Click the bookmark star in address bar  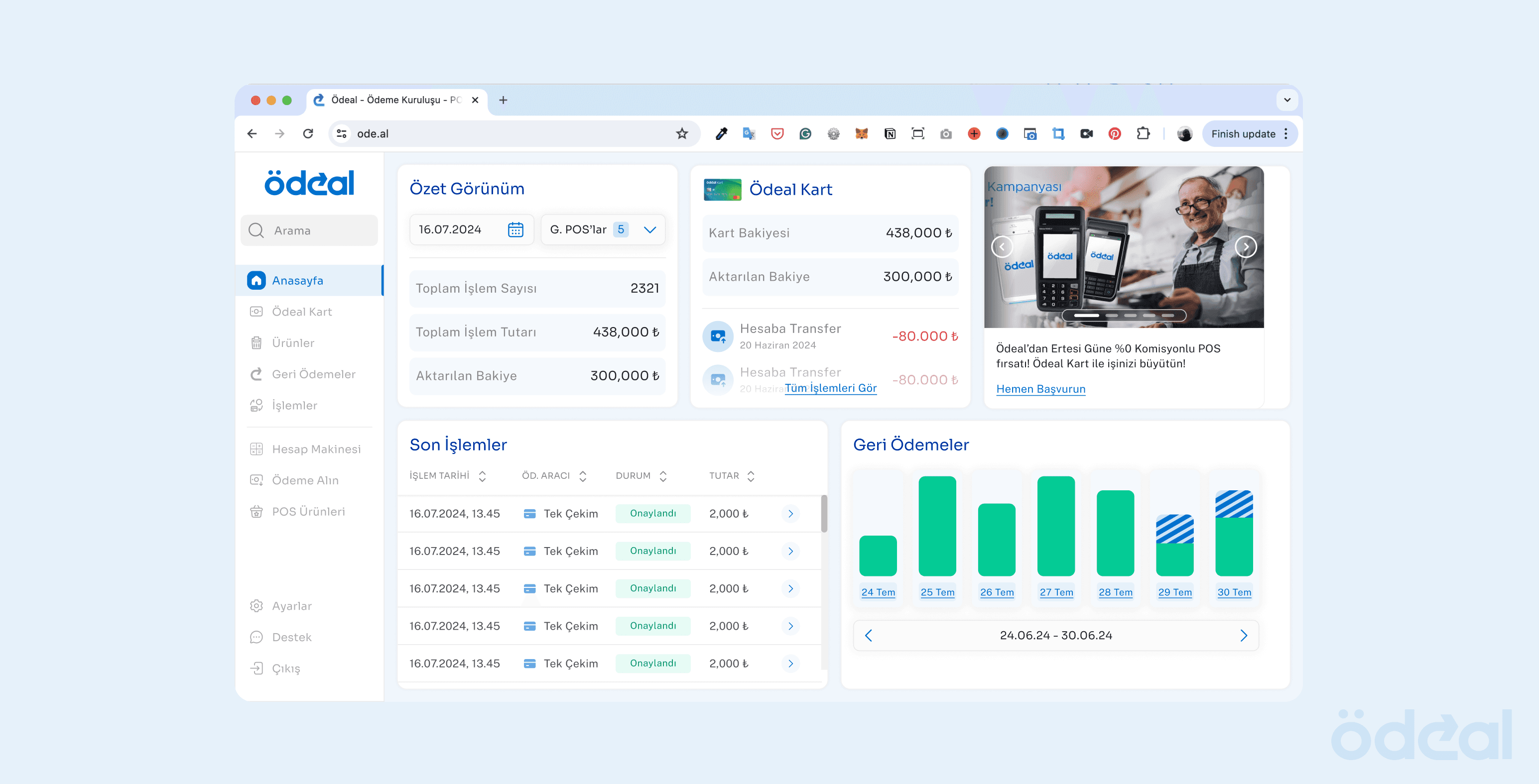682,134
